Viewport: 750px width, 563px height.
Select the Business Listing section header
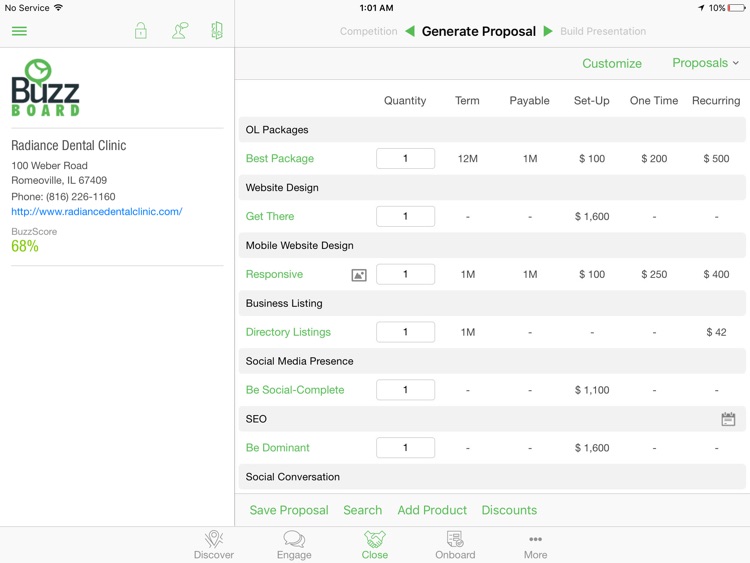coord(492,303)
